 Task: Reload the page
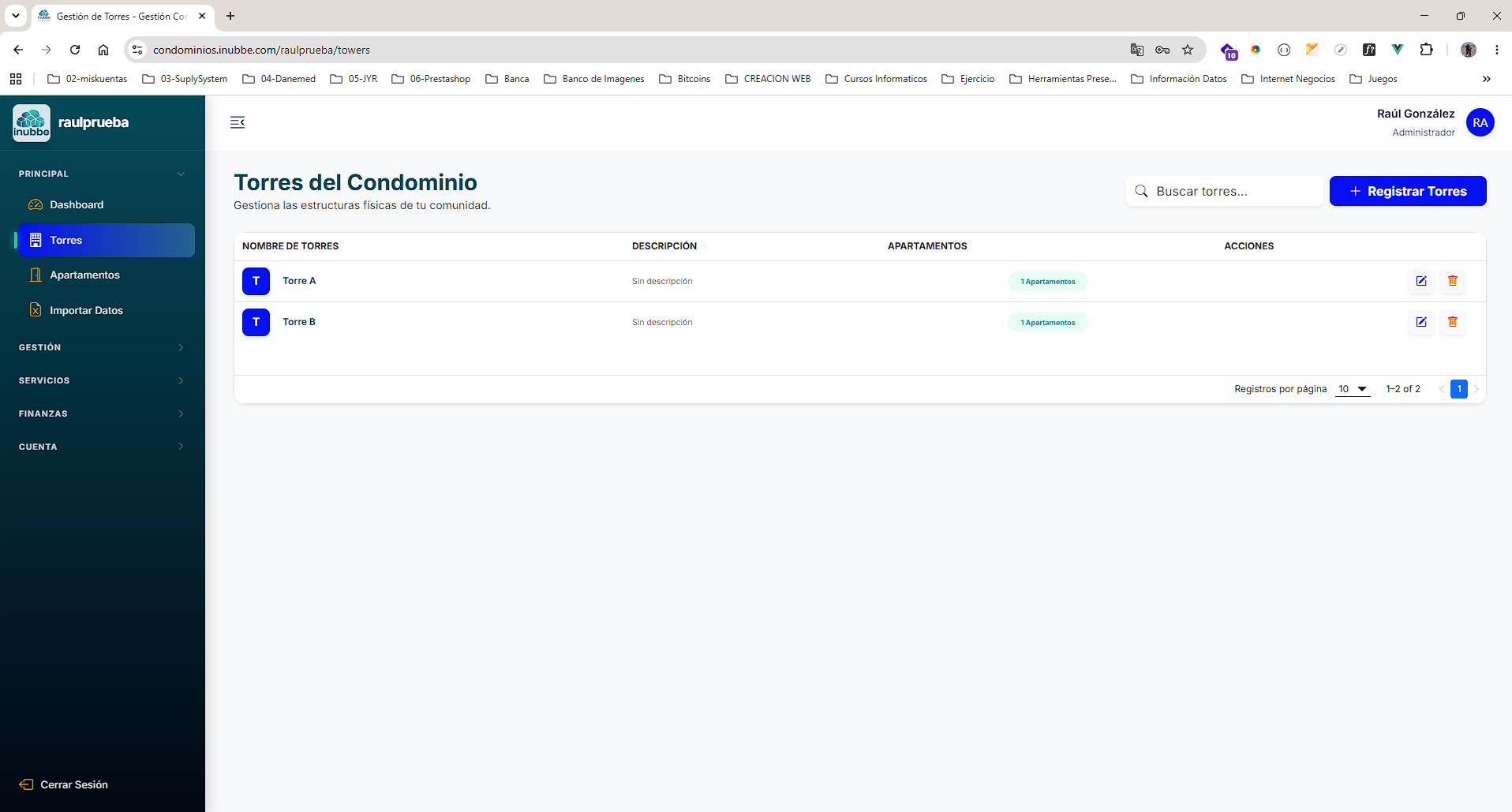(75, 50)
